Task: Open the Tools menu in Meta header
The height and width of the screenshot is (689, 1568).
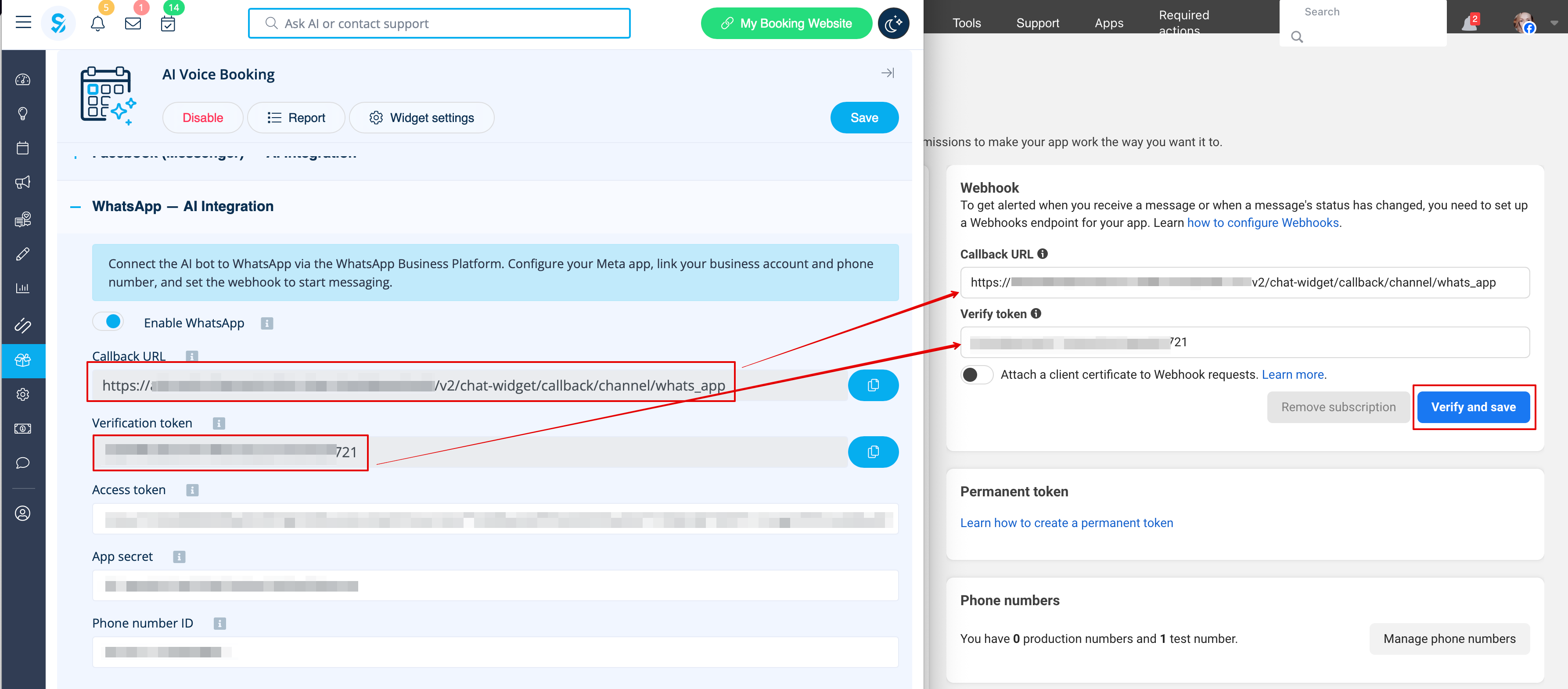Action: coord(966,23)
